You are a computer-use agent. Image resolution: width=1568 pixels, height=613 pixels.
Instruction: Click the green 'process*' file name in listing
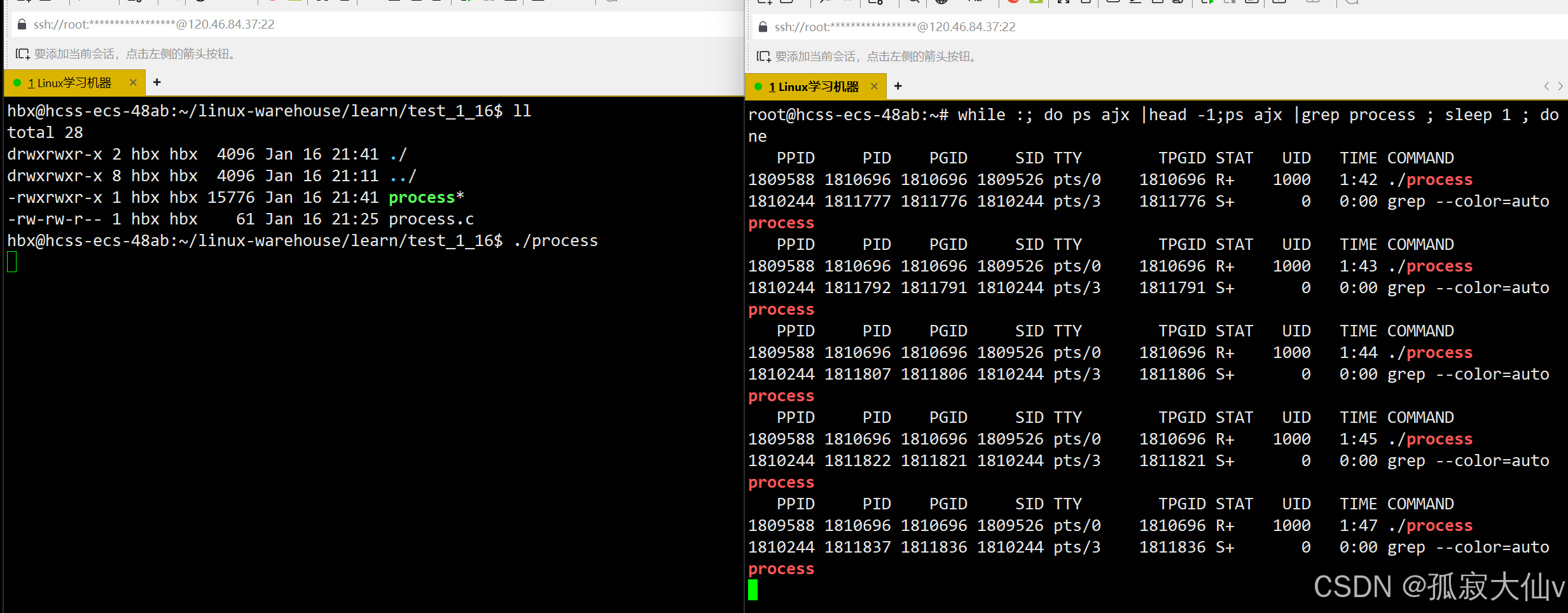tap(426, 198)
